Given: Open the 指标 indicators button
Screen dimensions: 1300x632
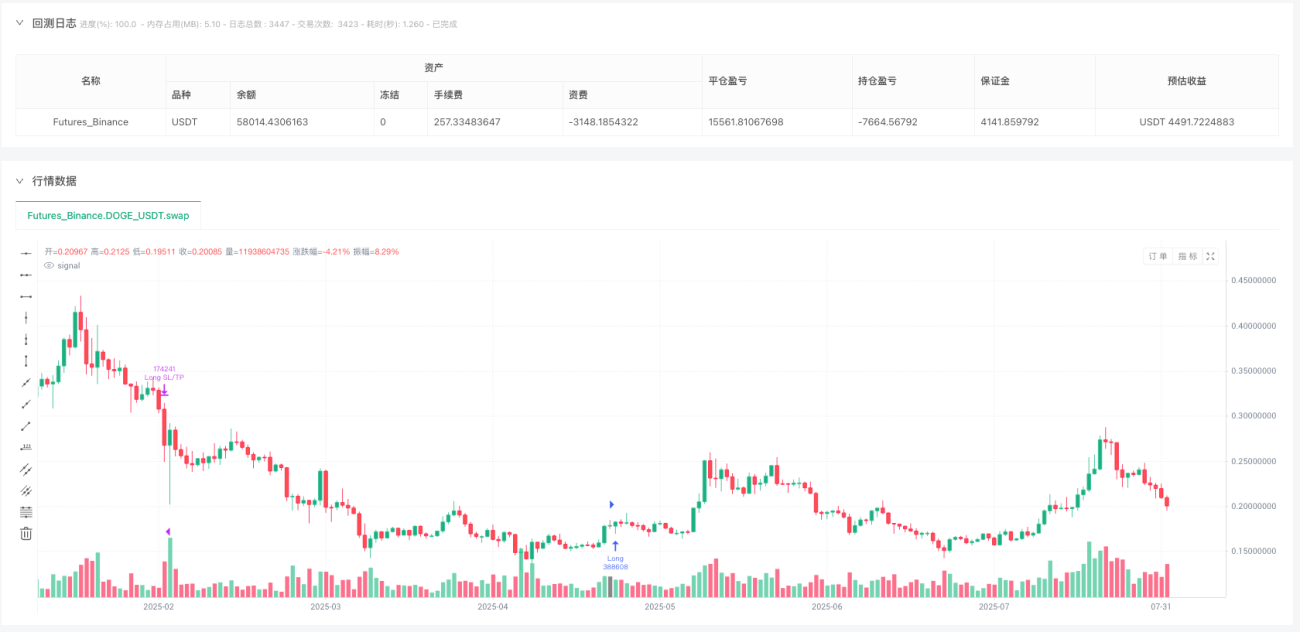Looking at the screenshot, I should tap(1186, 257).
